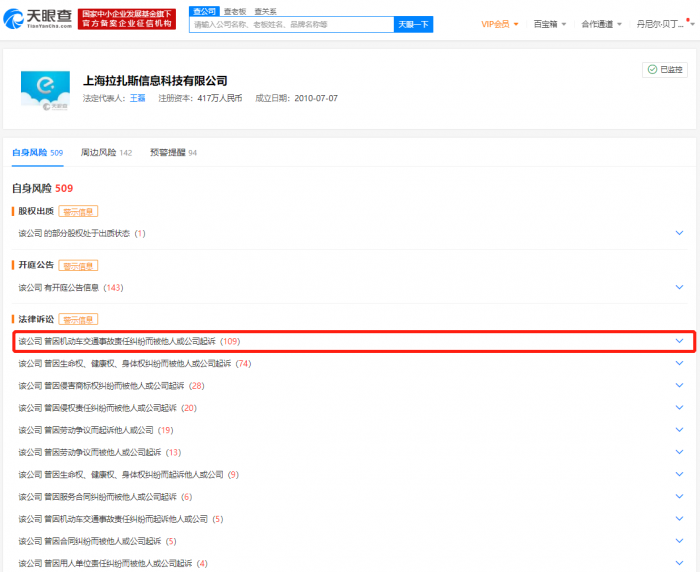Viewport: 700px width, 572px height.
Task: Expand the life and health rights suing others (9) chevron
Action: click(x=679, y=474)
